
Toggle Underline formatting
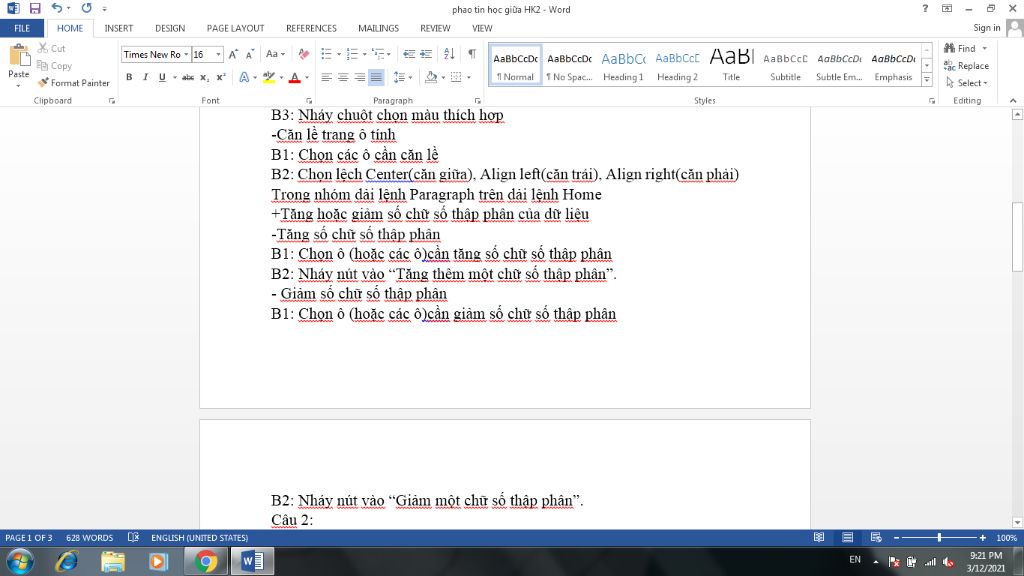[x=162, y=77]
